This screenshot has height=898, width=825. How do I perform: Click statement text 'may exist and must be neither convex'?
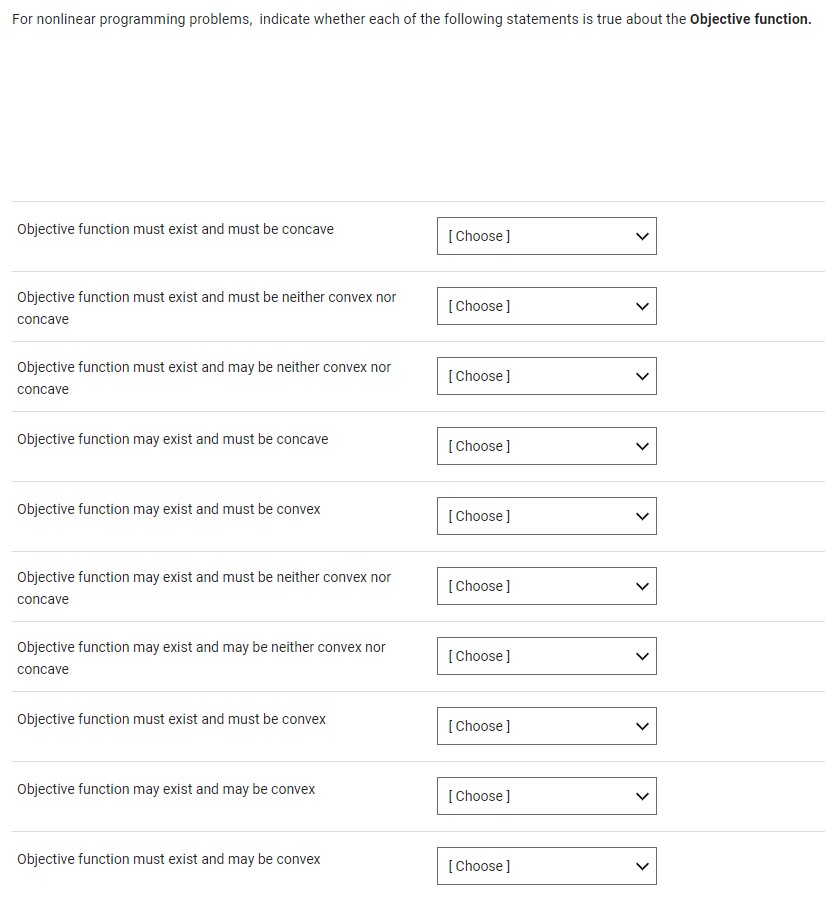pos(204,577)
